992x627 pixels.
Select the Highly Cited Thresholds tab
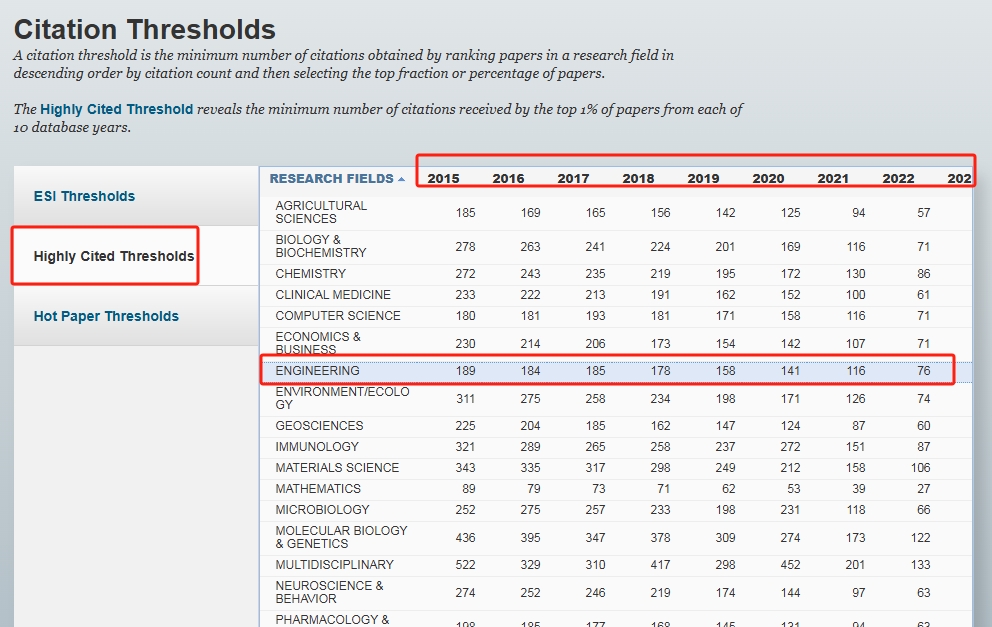point(113,256)
